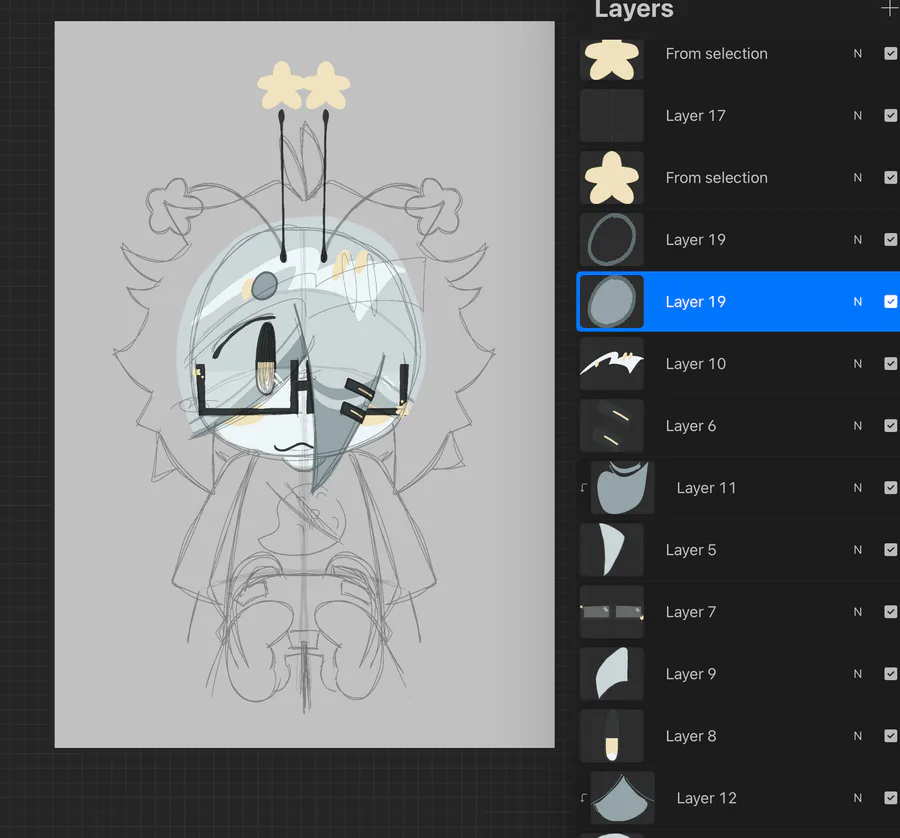Select the 'From selection' name above Layer 17
Screen dimensions: 900x838
coord(716,53)
